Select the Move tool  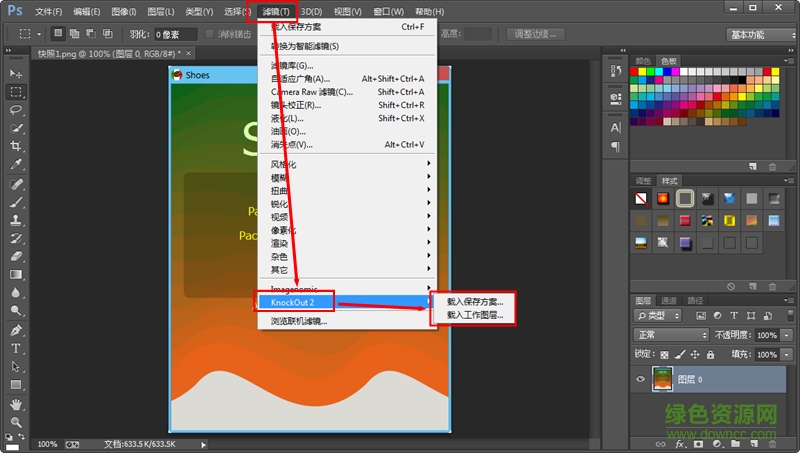coord(16,74)
